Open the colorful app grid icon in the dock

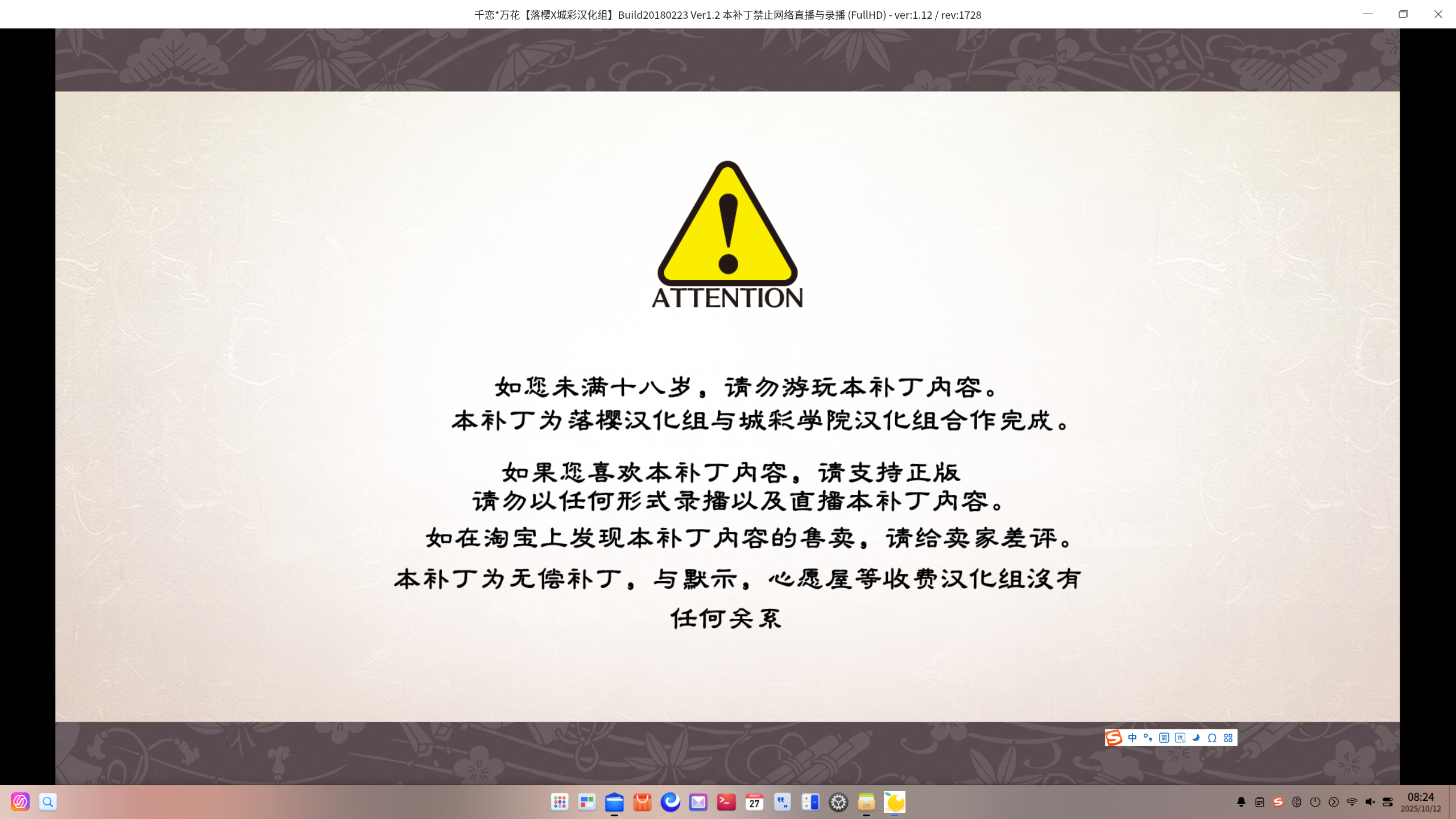[560, 802]
